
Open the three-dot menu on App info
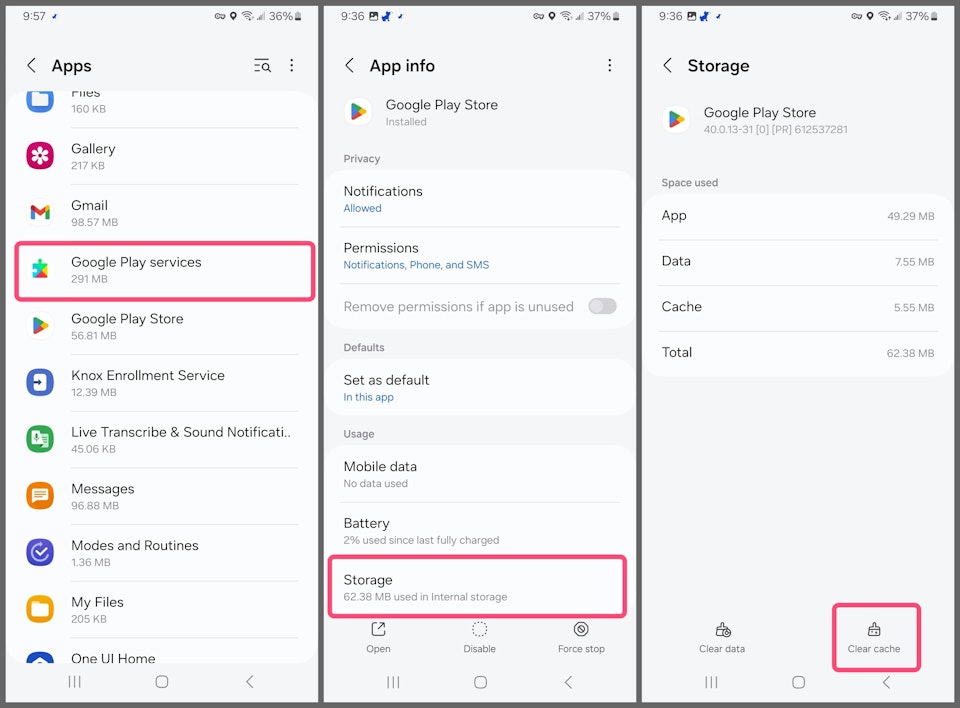(x=609, y=66)
